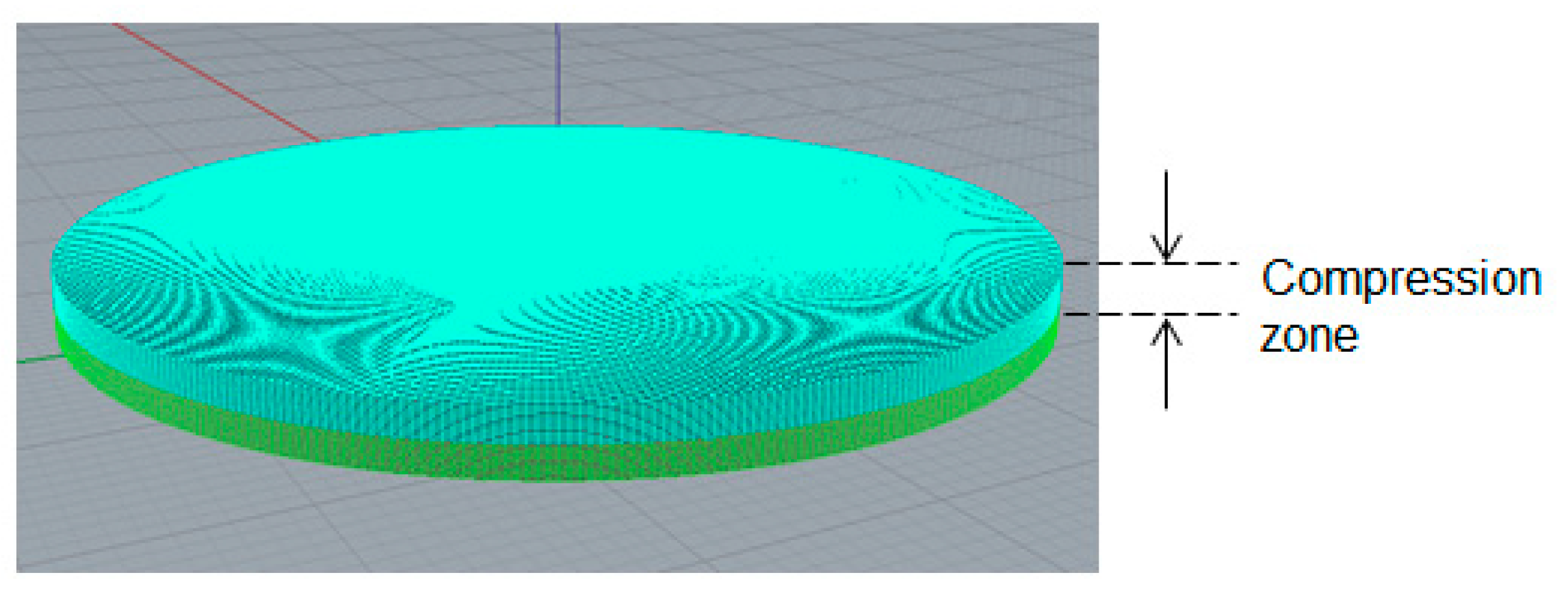The height and width of the screenshot is (590, 1568).
Task: Click the "Compression zone" annotation text
Action: coord(1400,306)
